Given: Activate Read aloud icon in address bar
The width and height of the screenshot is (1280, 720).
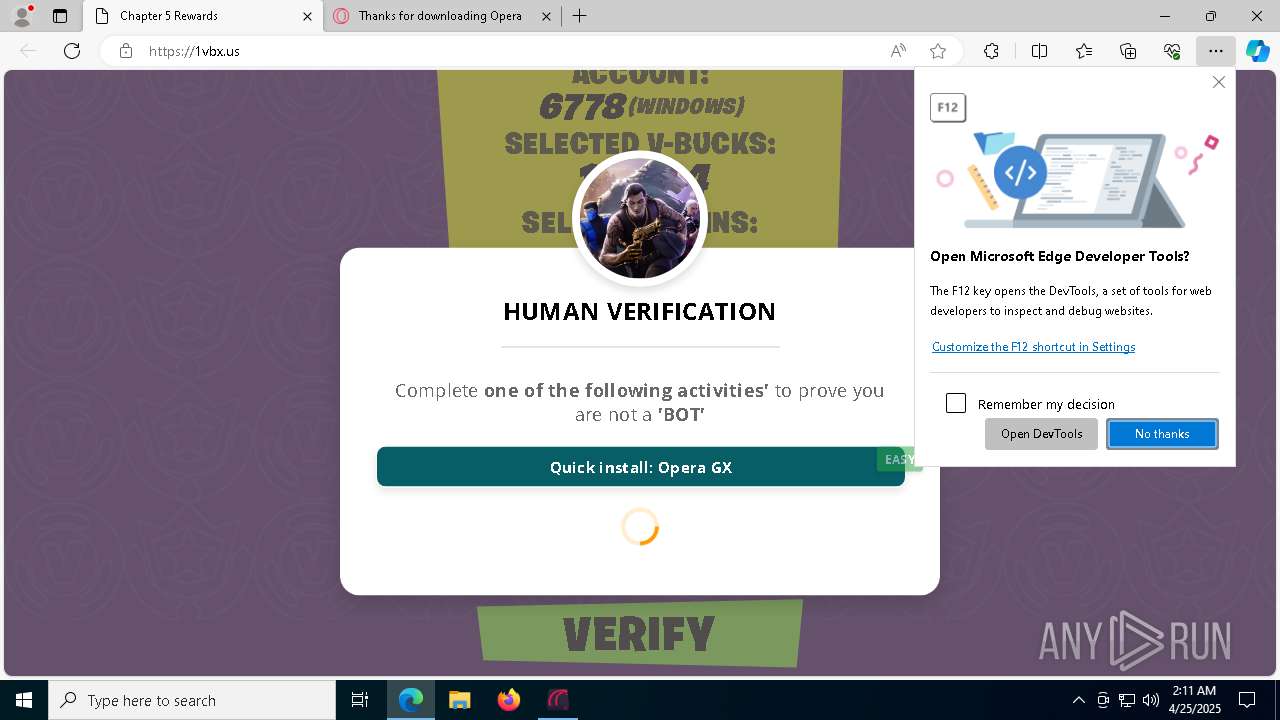Looking at the screenshot, I should (x=898, y=51).
